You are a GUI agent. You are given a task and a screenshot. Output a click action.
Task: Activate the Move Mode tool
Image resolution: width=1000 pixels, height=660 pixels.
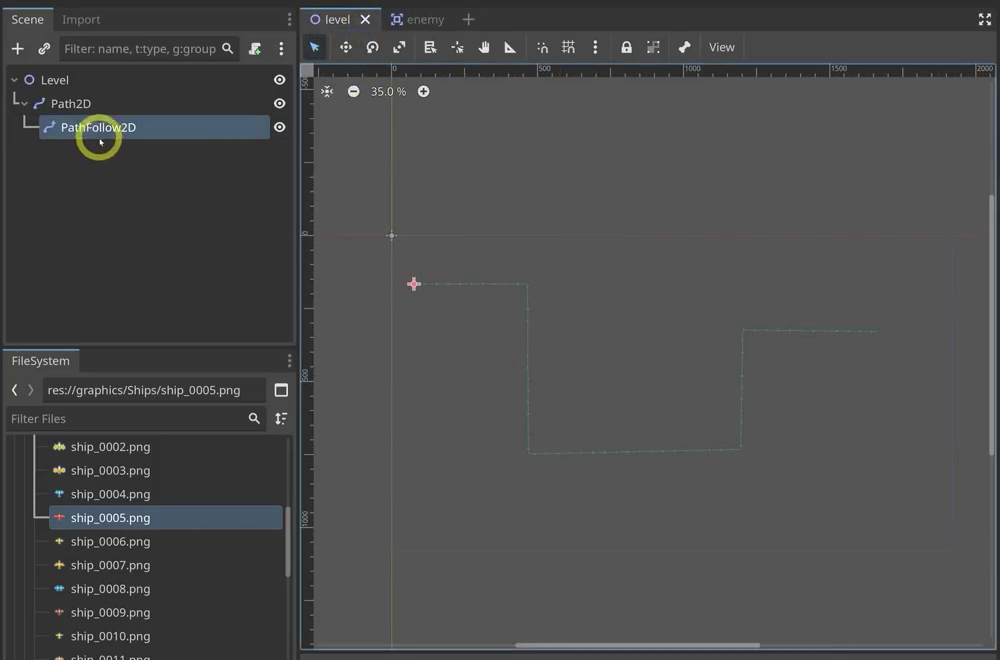coord(346,47)
